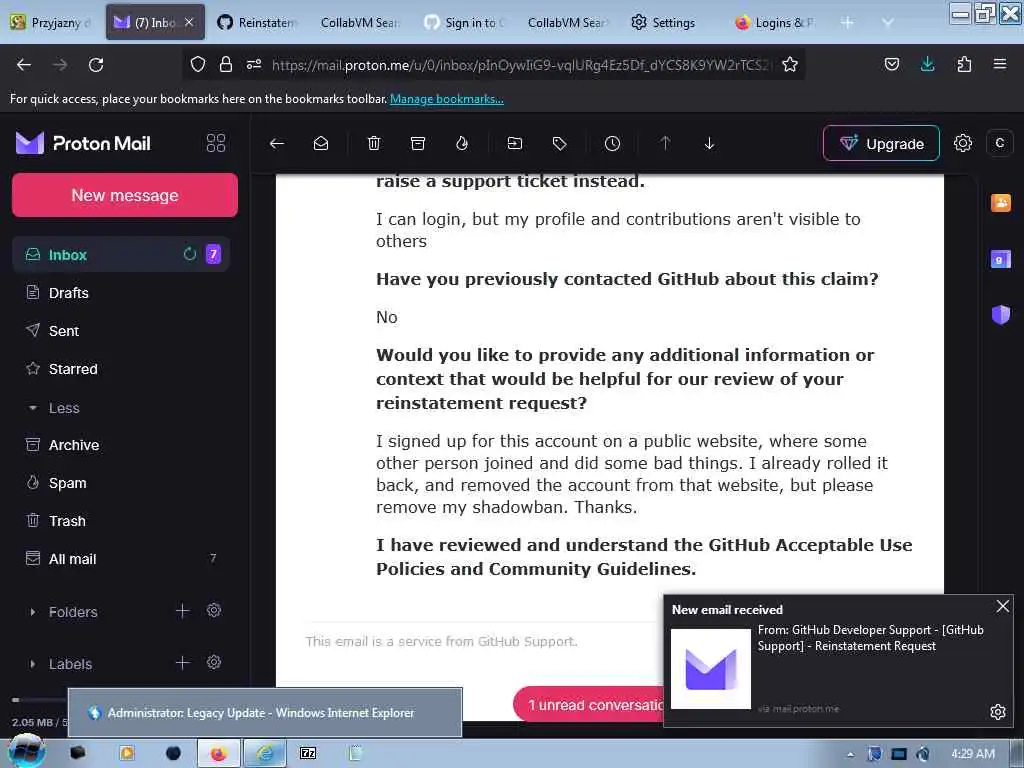1024x768 pixels.
Task: Close the Proton Mail Inbox tab
Action: pos(189,22)
